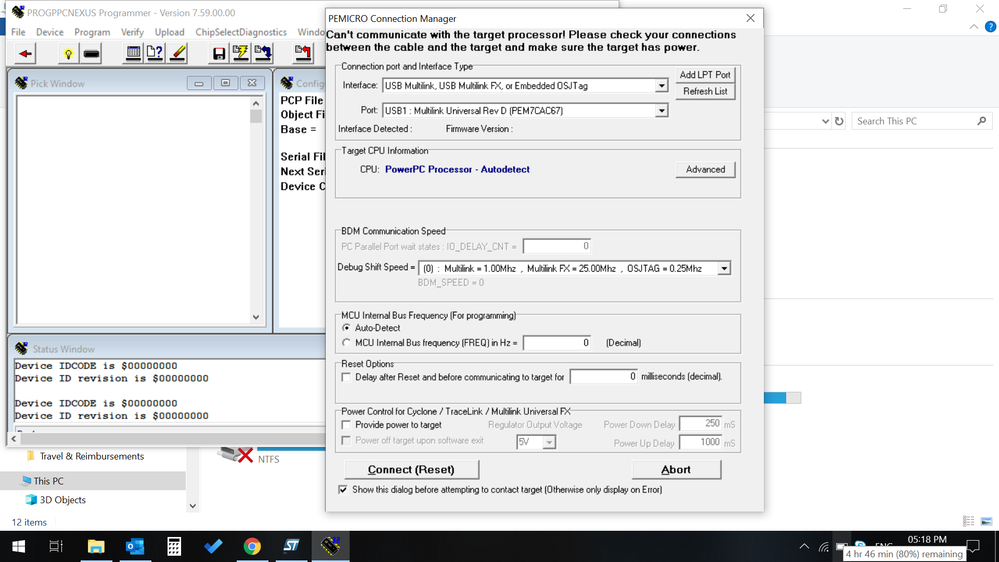Open the Interface dropdown list

[x=661, y=85]
